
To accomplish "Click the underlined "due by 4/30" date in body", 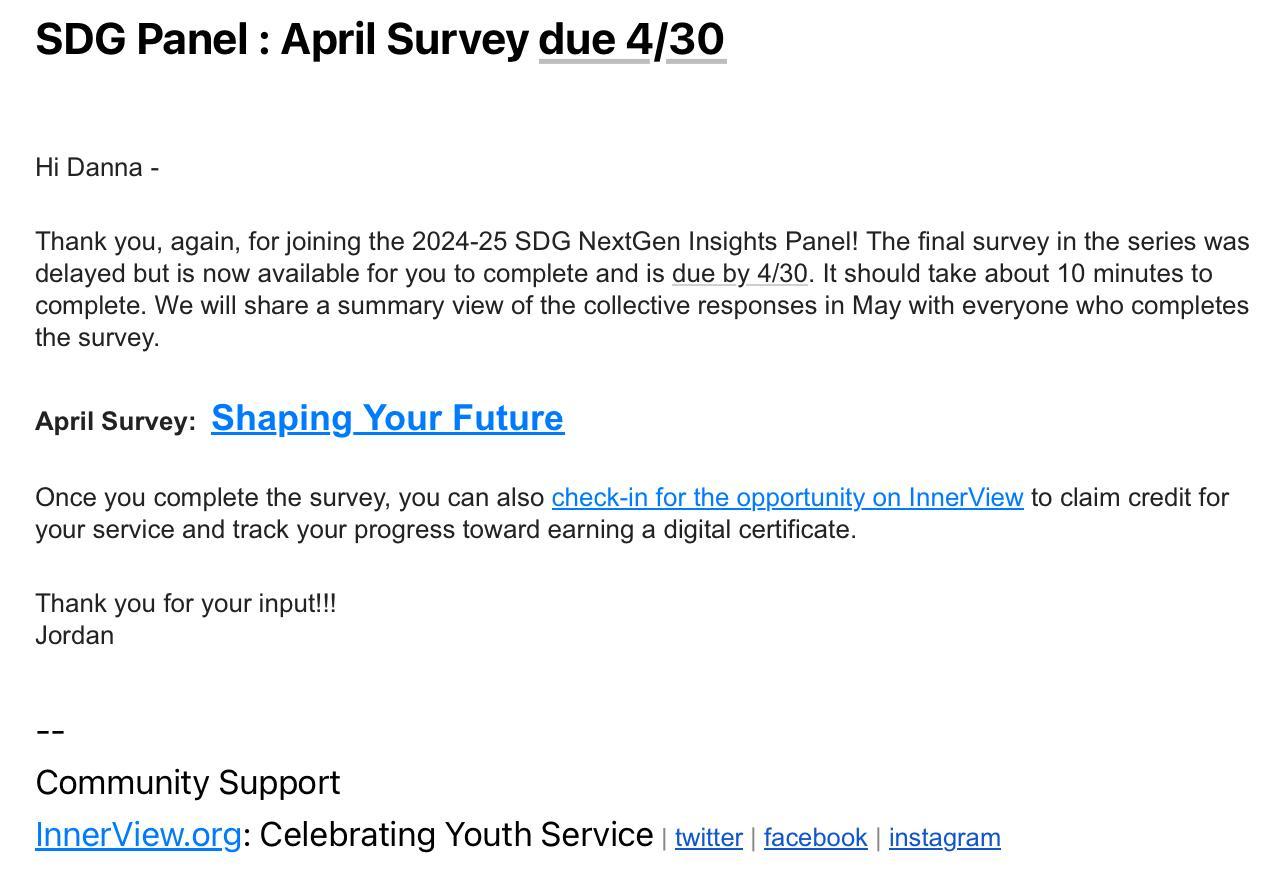I will click(739, 274).
